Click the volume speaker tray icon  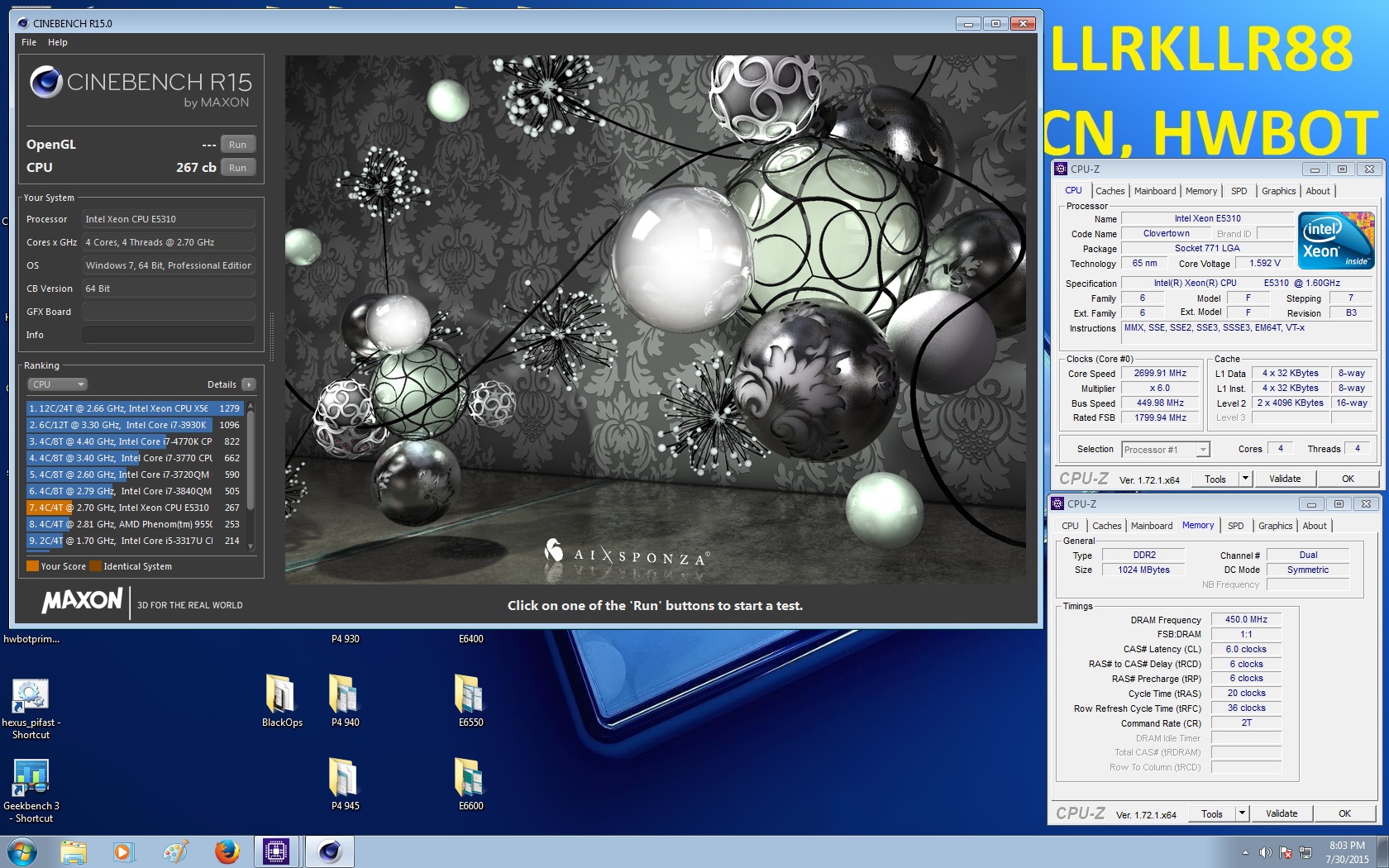1265,852
